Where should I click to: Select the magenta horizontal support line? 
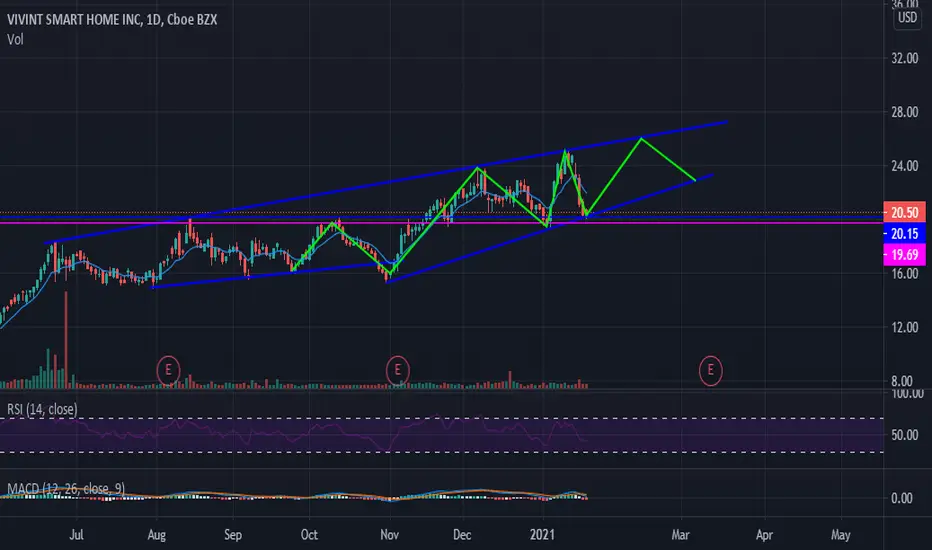(x=442, y=222)
